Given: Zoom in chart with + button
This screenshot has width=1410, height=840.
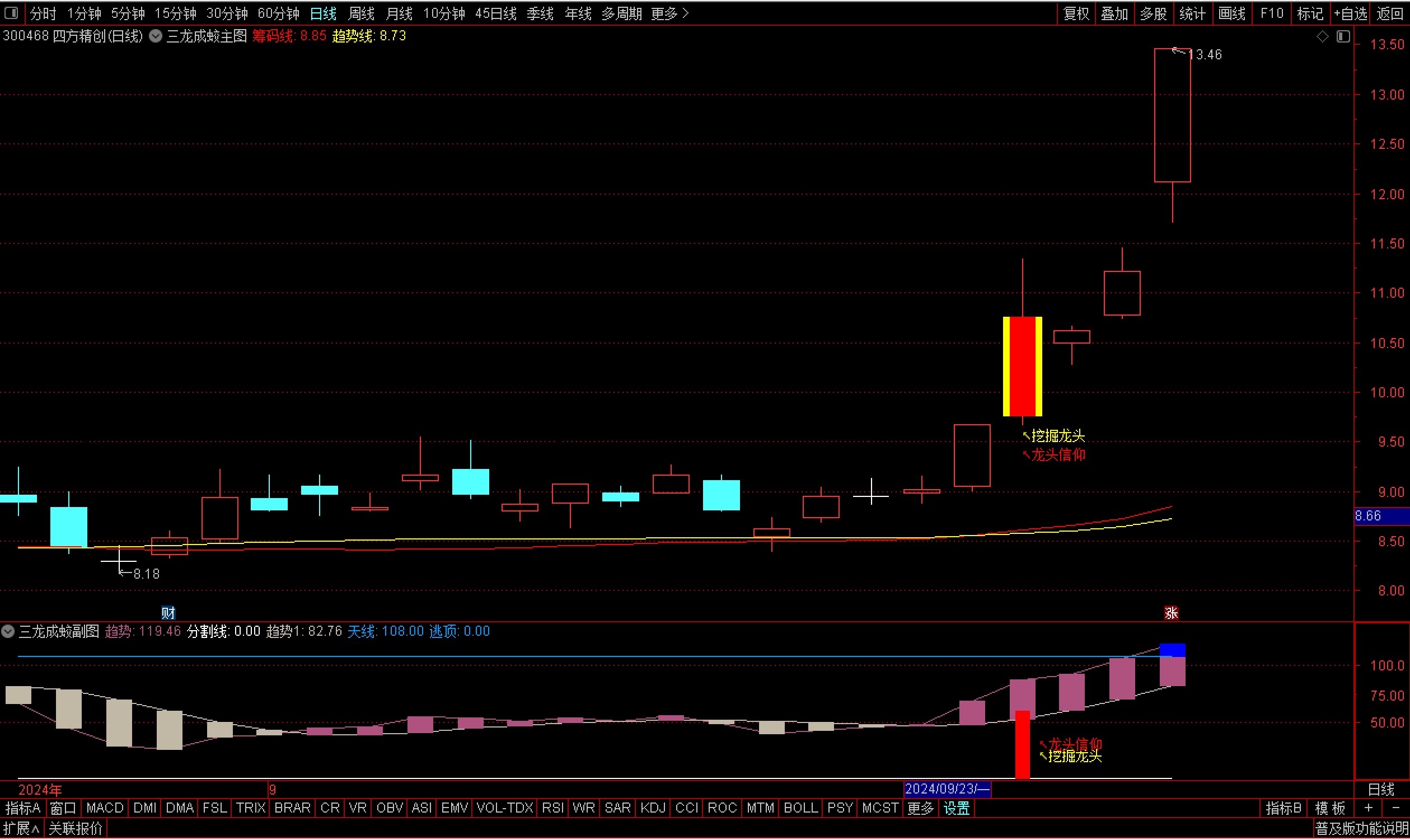Looking at the screenshot, I should pos(1369,809).
